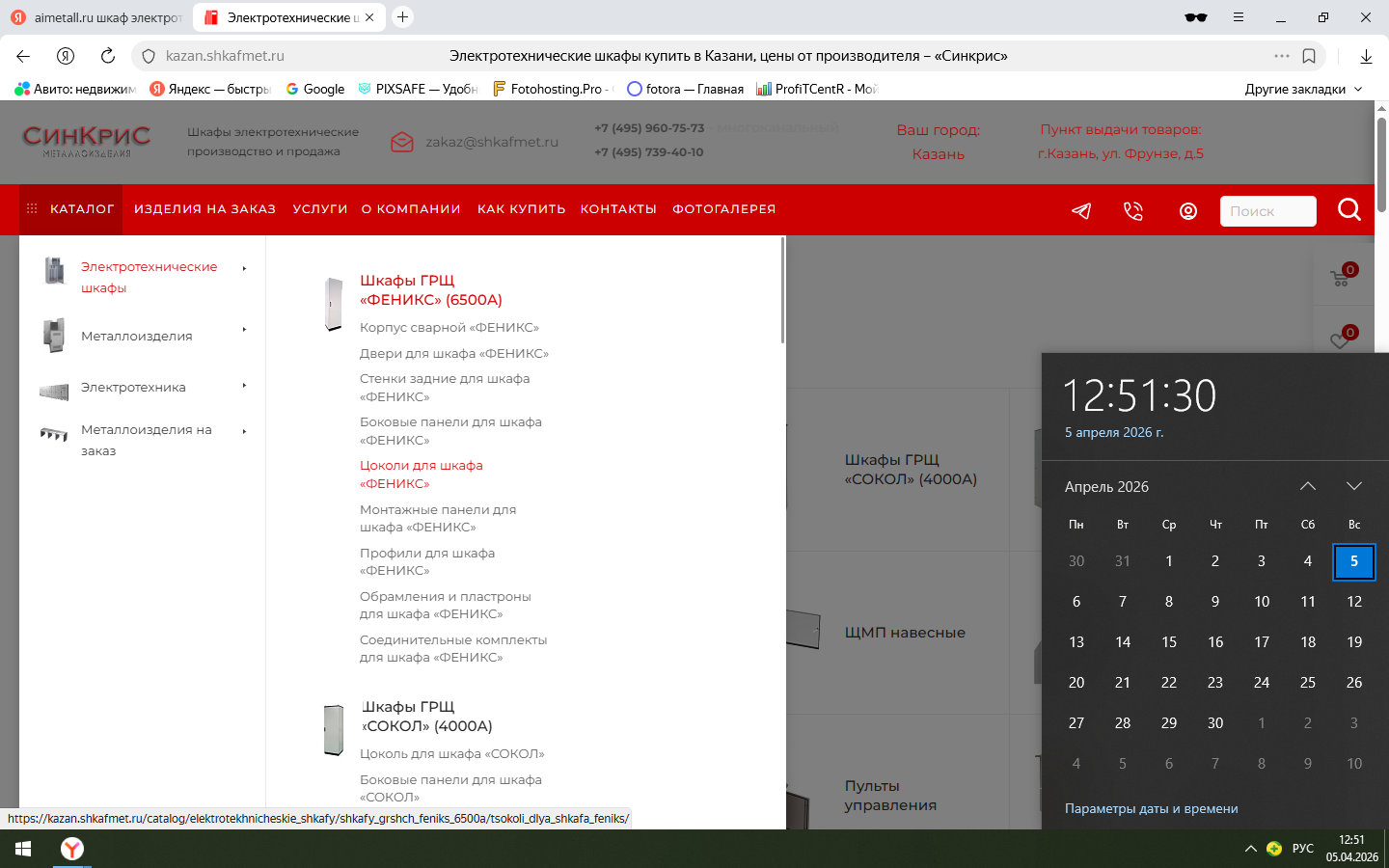Open О КОМПАНИИ menu item
The height and width of the screenshot is (868, 1389).
[x=411, y=209]
